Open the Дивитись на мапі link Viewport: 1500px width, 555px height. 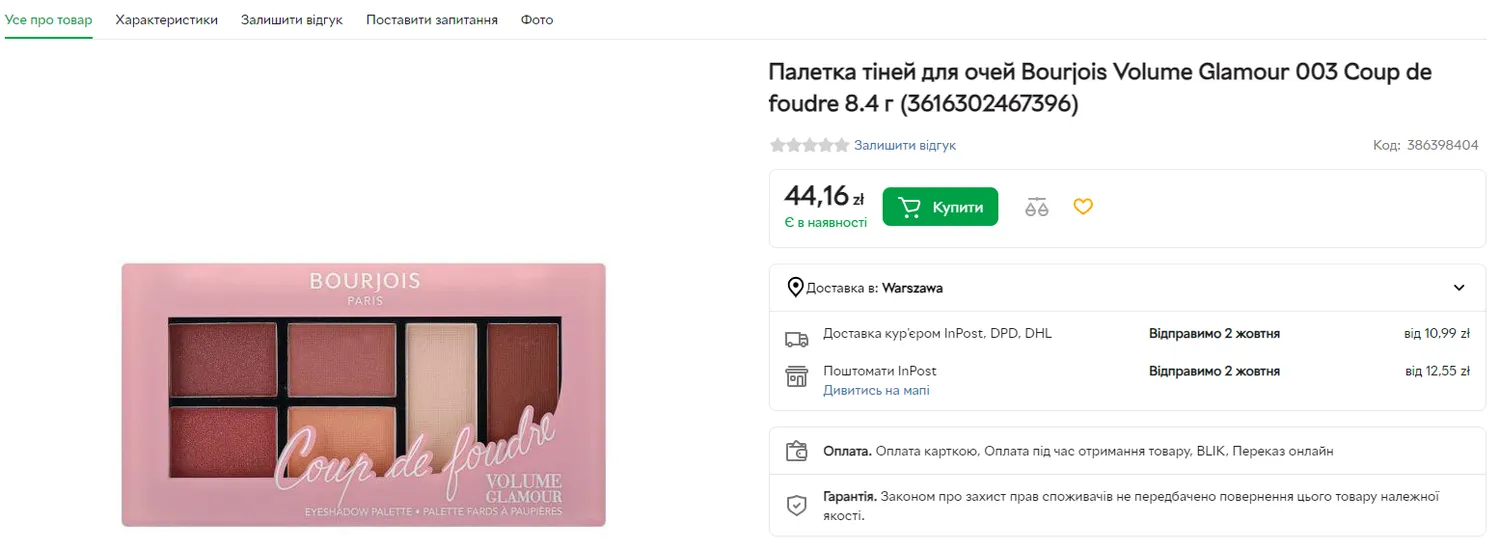pos(876,390)
